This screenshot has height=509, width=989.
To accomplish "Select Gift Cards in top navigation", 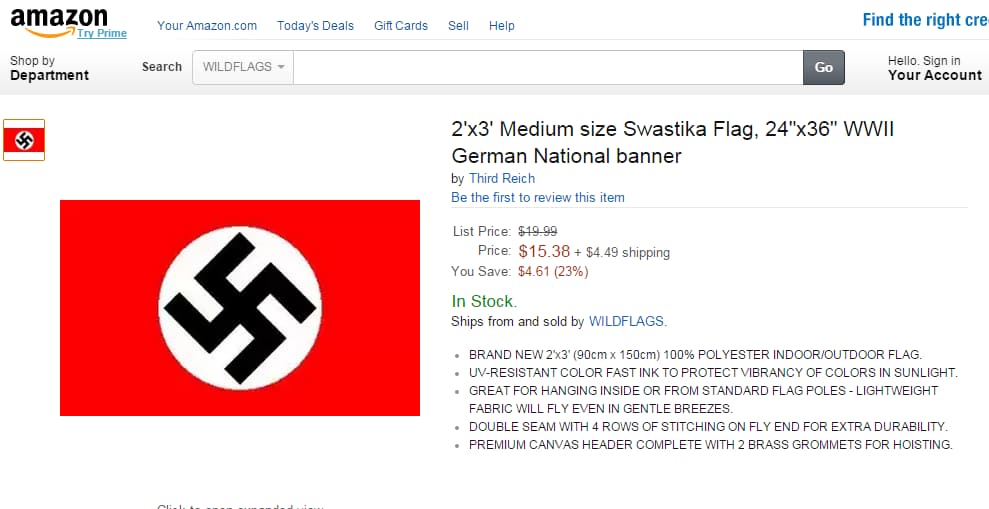I will pos(401,26).
